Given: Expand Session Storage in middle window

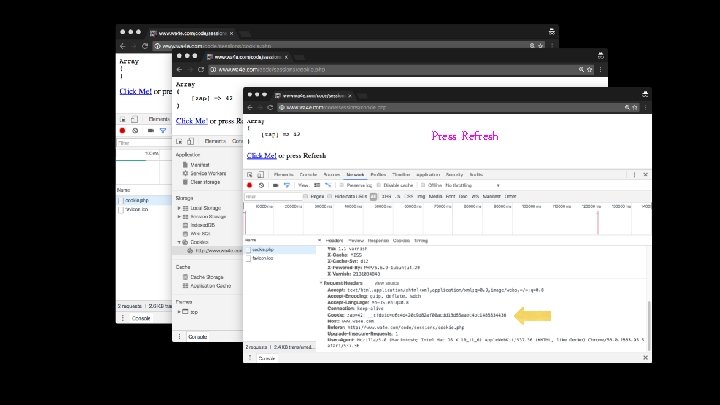Looking at the screenshot, I should pos(179,217).
